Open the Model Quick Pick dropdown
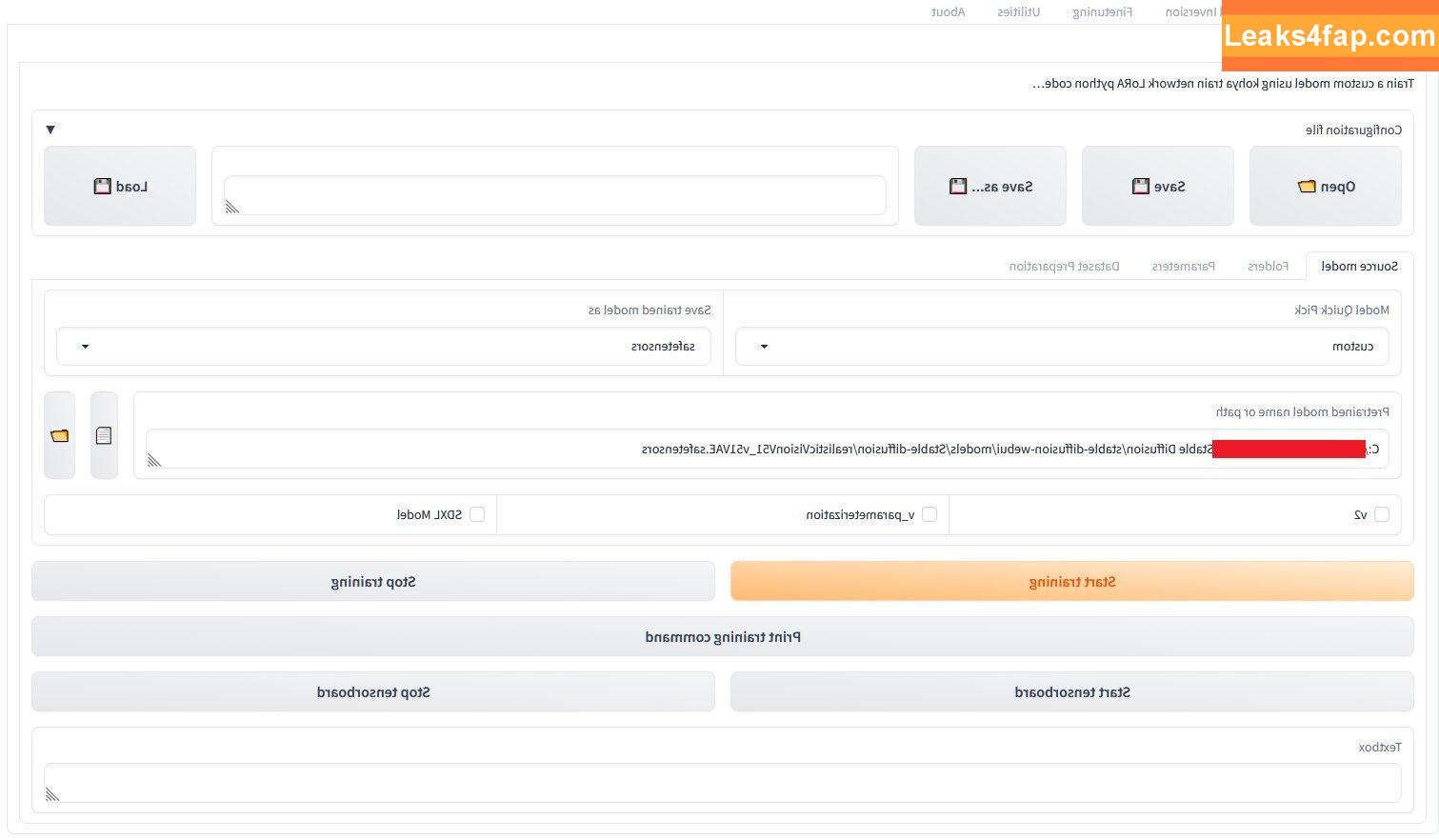This screenshot has height=840, width=1439. 1062,347
